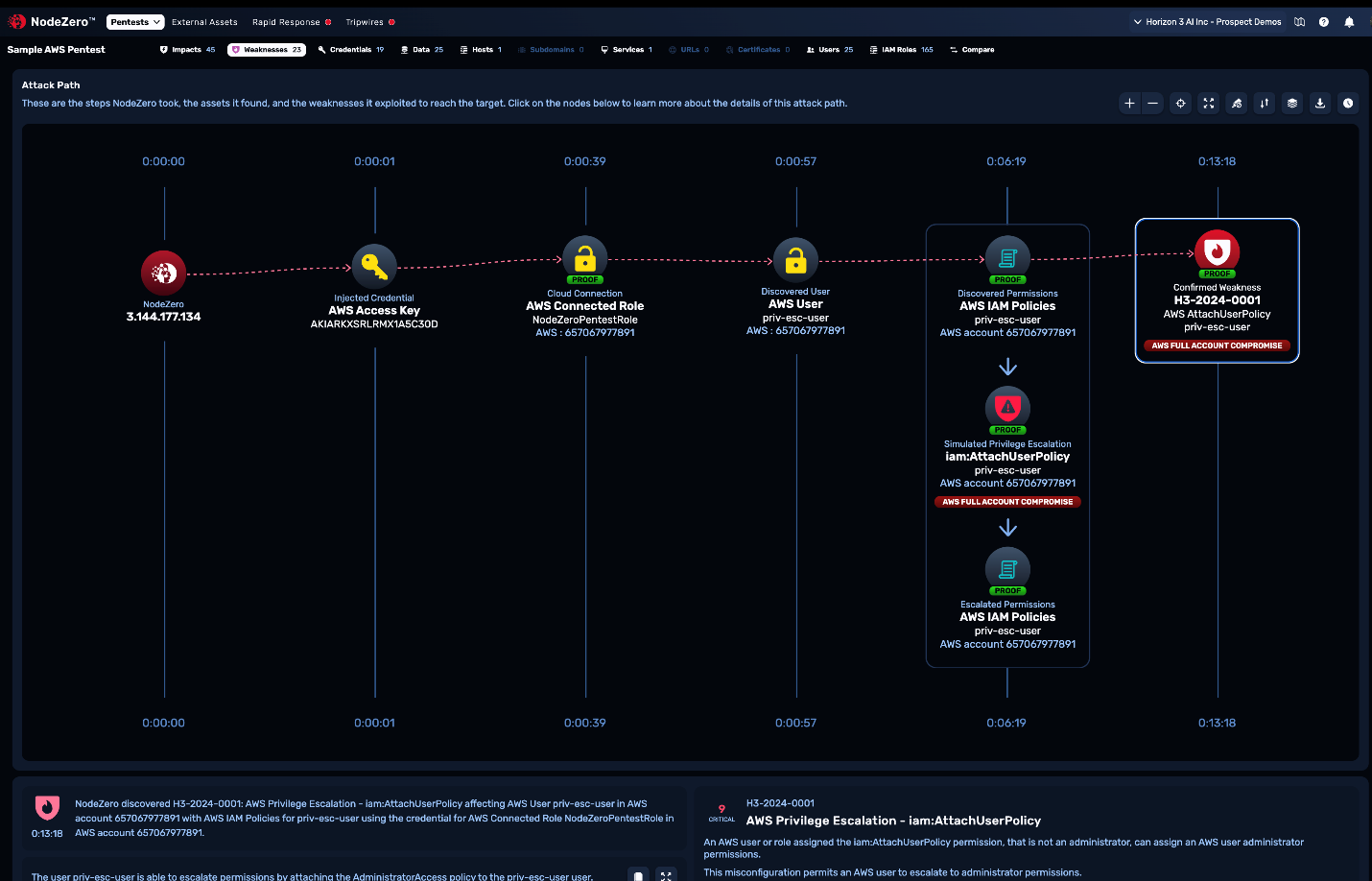Screen dimensions: 1372x881
Task: Zoom in on the attack path graph
Action: click(x=1129, y=104)
